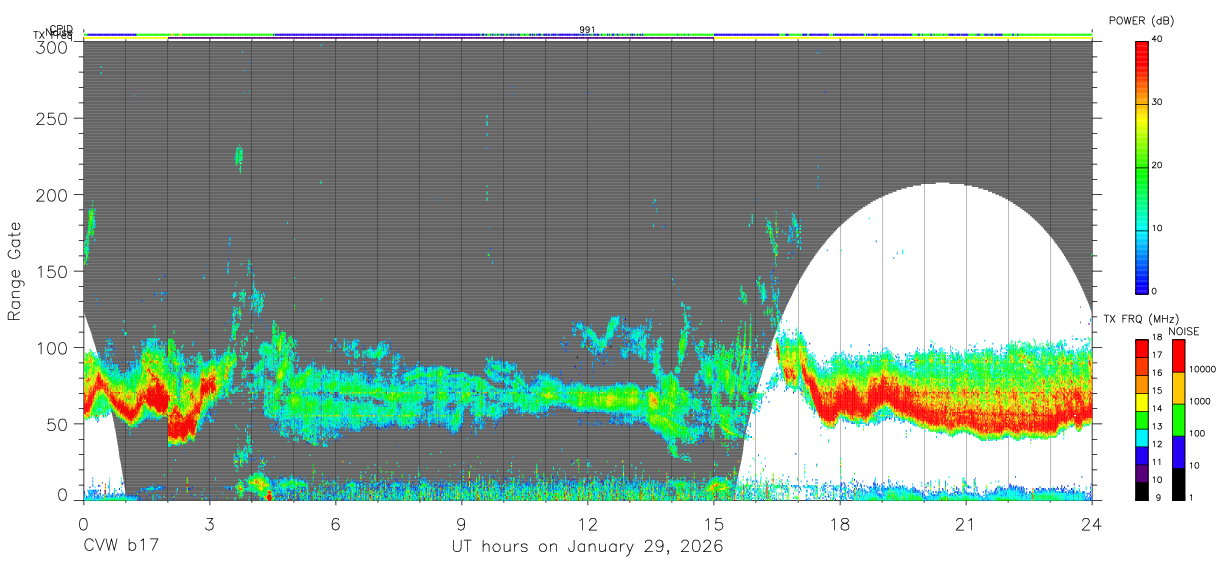The width and height of the screenshot is (1228, 567).
Task: Select the 100 label on the noise scale
Action: coord(1197,434)
